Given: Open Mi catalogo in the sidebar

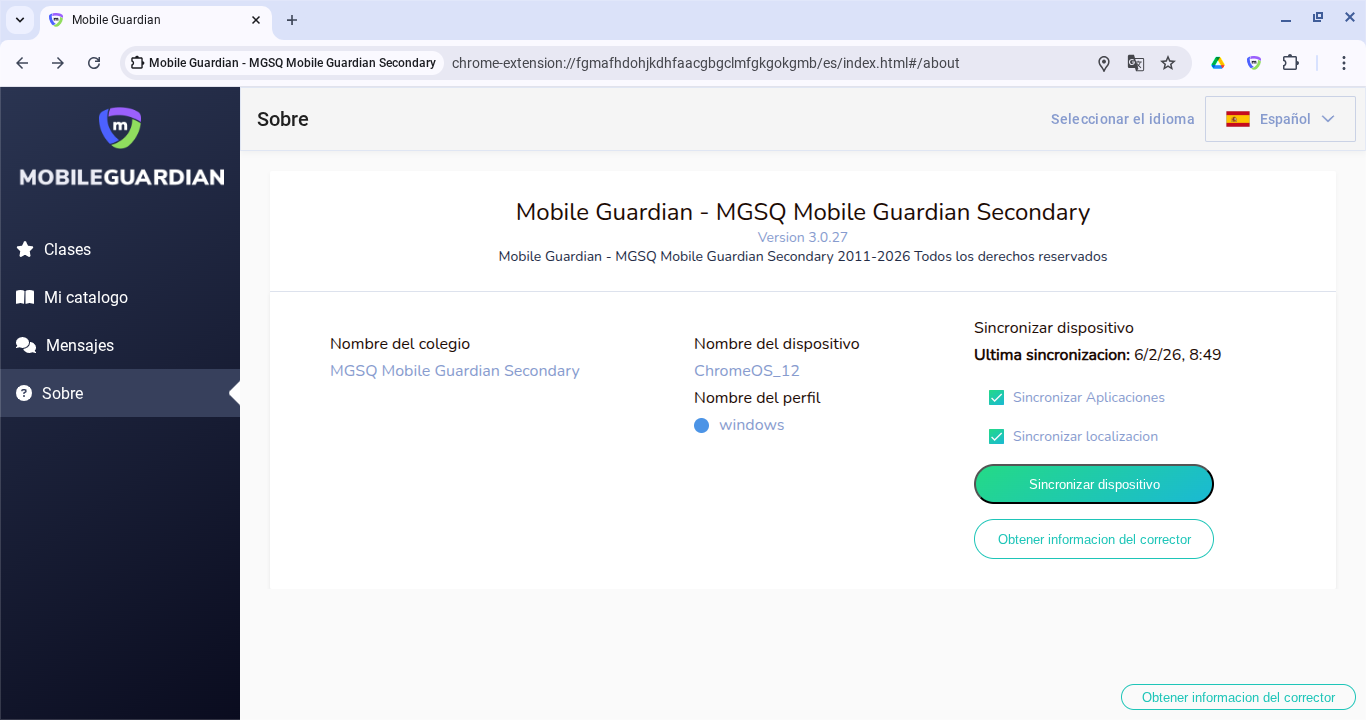Looking at the screenshot, I should click(x=85, y=298).
